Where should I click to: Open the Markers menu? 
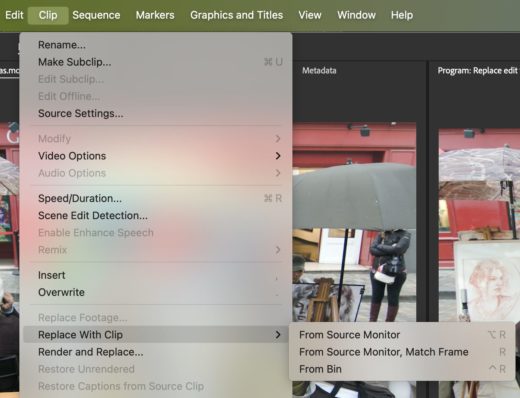coord(155,15)
